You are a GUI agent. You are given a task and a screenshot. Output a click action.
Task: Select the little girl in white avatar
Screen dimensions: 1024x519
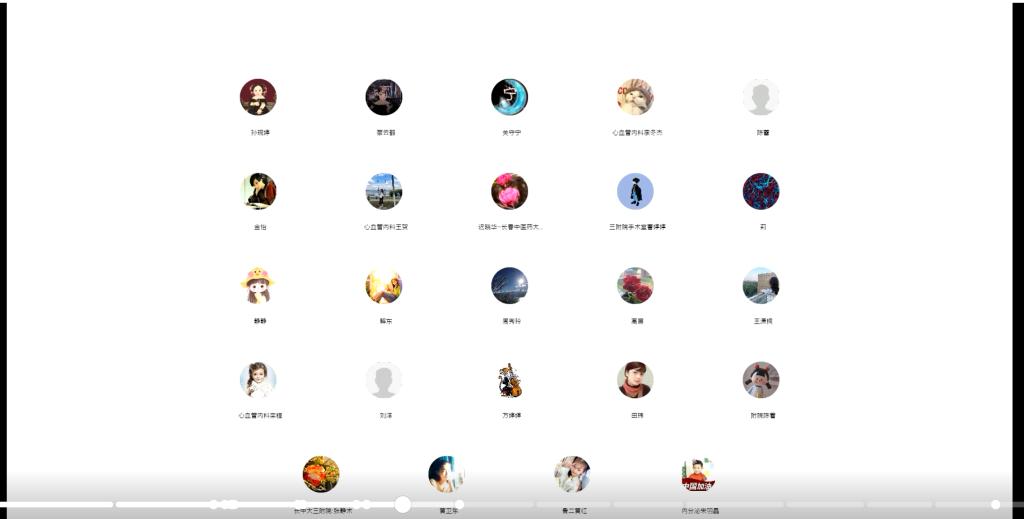258,380
